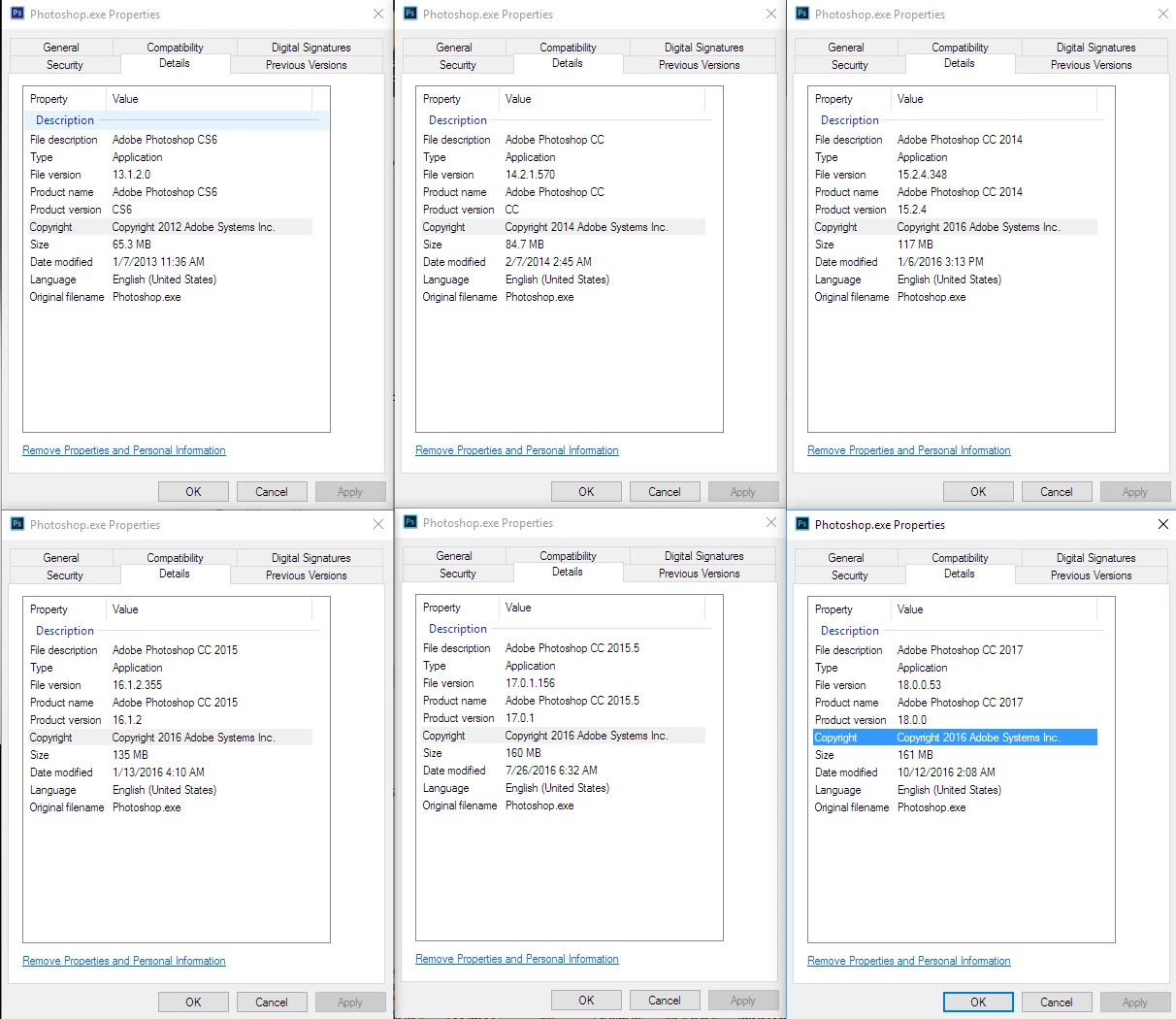This screenshot has width=1176, height=1019.
Task: Click Remove Properties link in the CC 2017 window
Action: [909, 961]
